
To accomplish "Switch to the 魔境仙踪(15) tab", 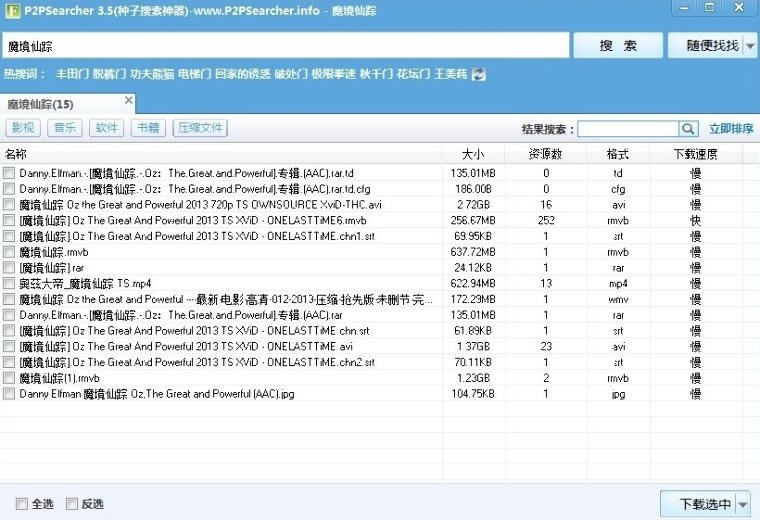I will point(68,104).
